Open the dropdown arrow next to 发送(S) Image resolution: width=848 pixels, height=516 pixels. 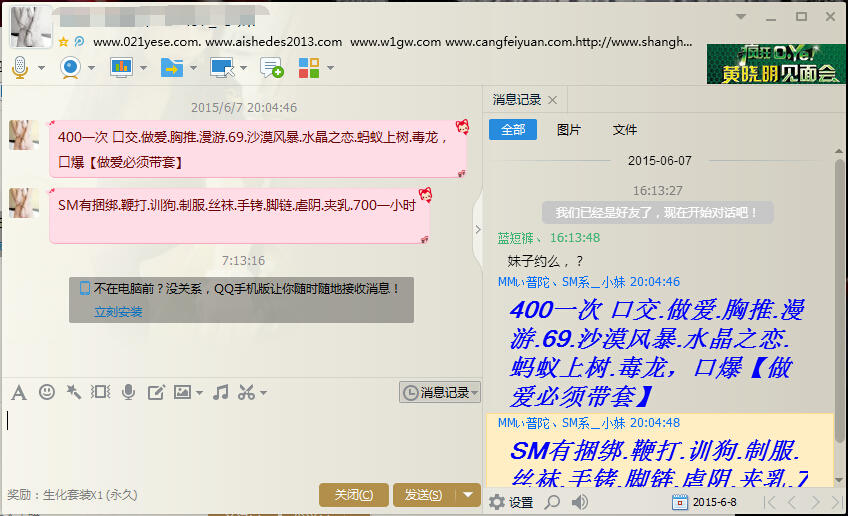pyautogui.click(x=469, y=495)
